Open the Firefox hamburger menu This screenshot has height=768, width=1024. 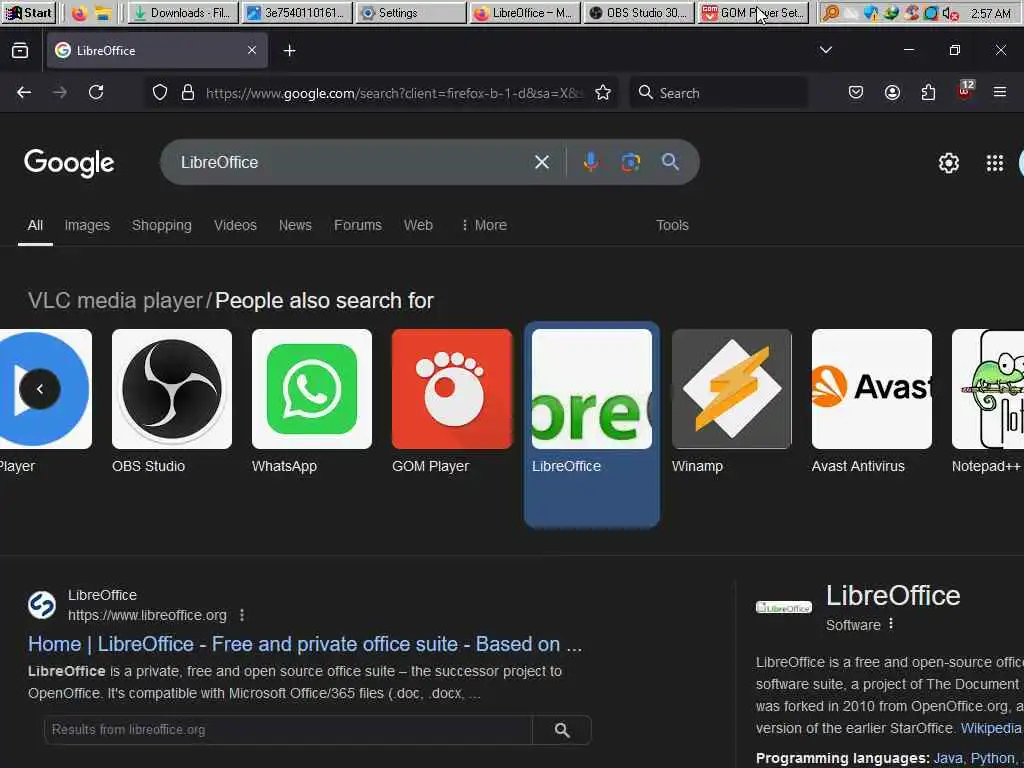pyautogui.click(x=1000, y=92)
